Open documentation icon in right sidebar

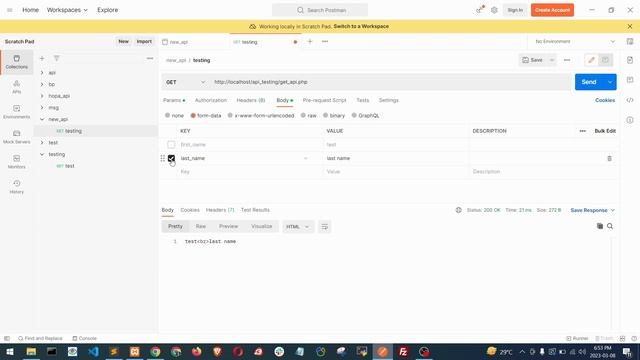630,60
